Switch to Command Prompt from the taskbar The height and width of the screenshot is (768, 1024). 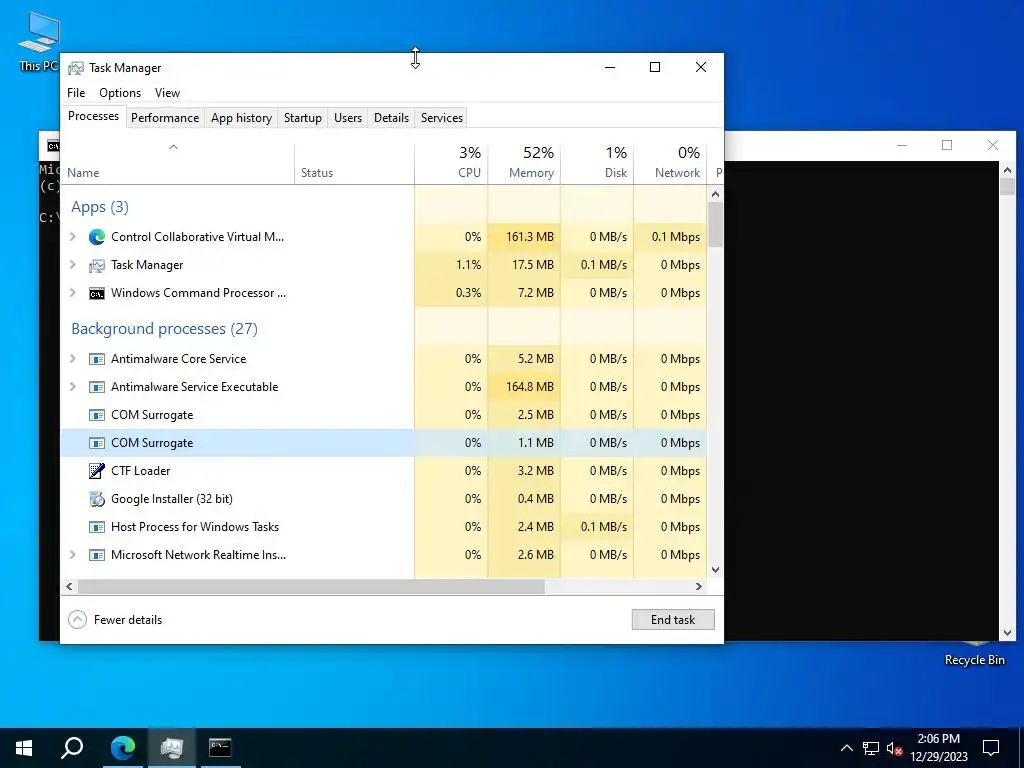220,748
